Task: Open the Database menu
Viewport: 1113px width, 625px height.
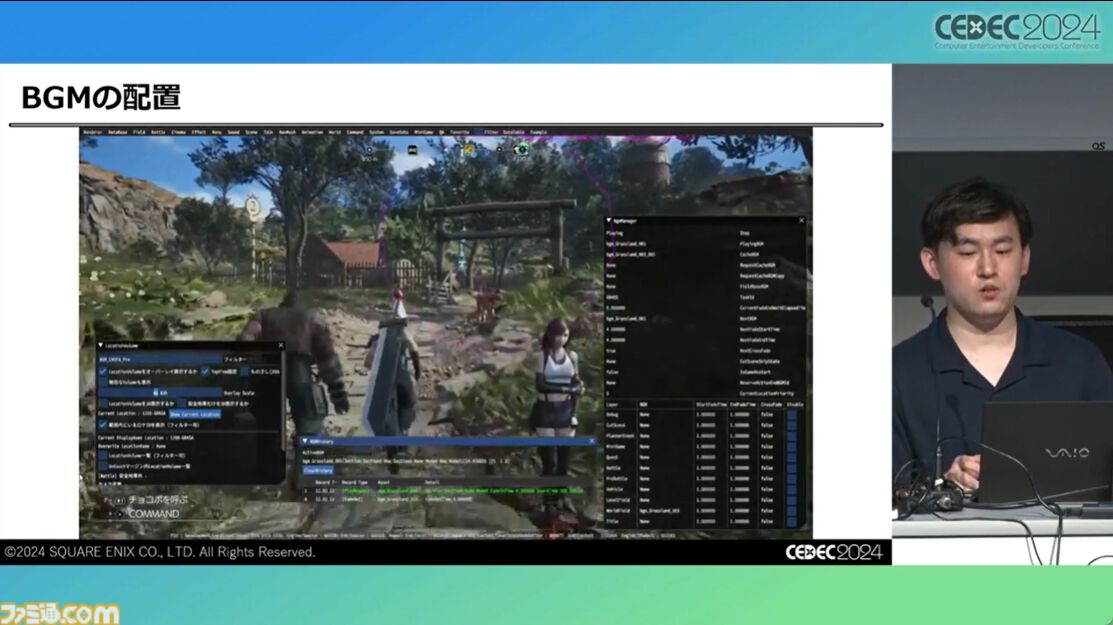Action: pyautogui.click(x=118, y=132)
